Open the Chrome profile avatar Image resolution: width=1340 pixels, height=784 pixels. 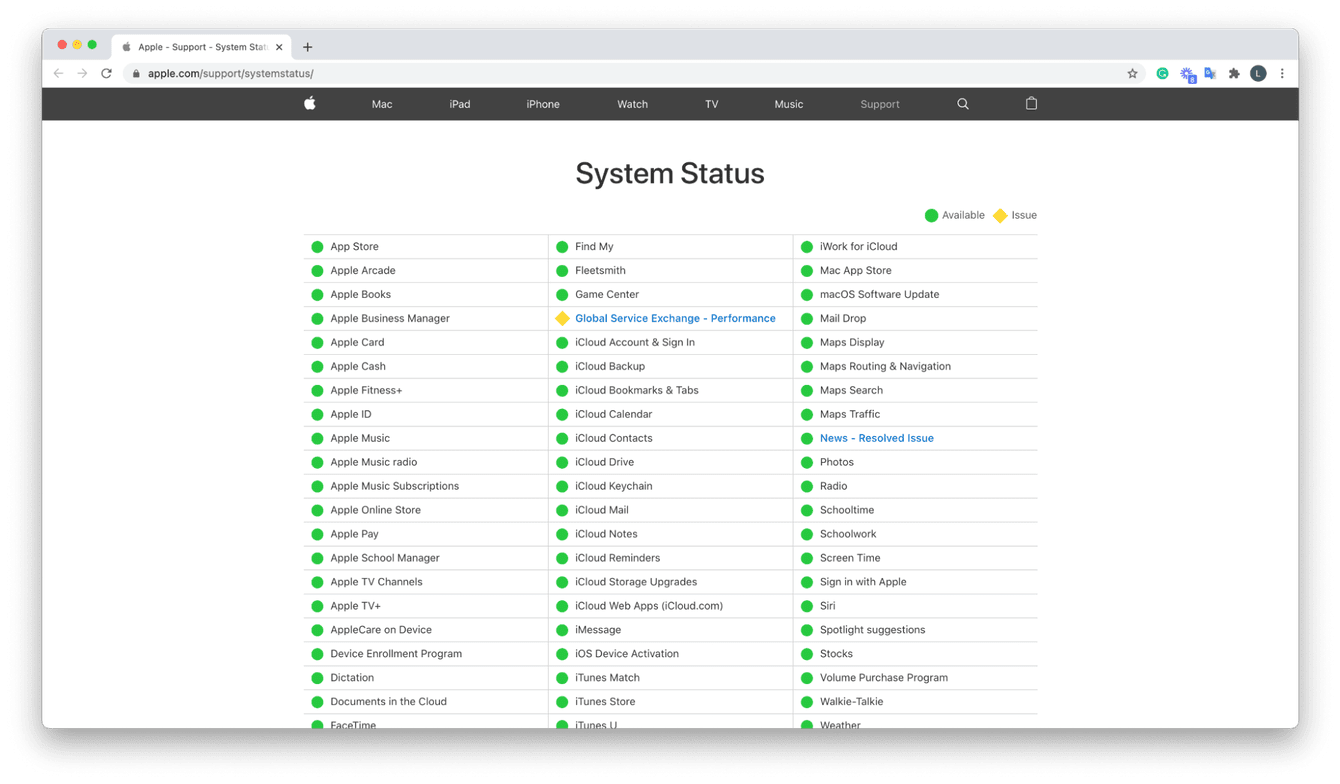1258,73
